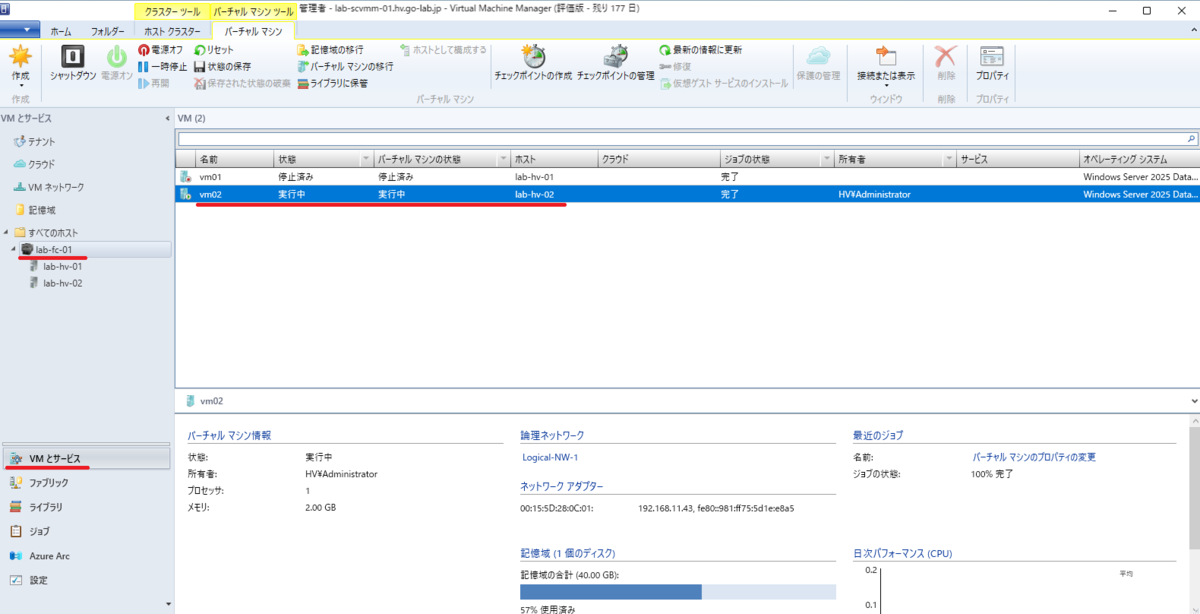
Task: Collapse the VM とサービス navigation pane arrow
Action: (167, 118)
